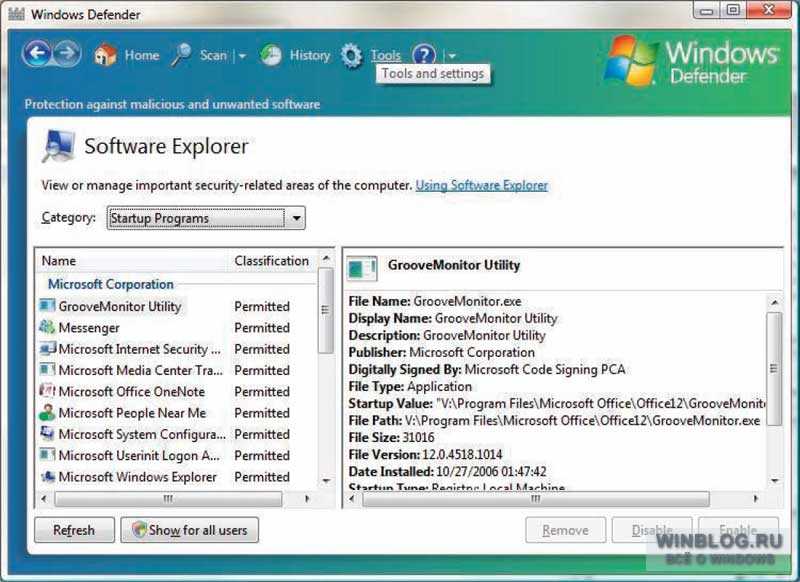Click Permitted beside Messenger
This screenshot has height=582, width=800.
(x=262, y=327)
